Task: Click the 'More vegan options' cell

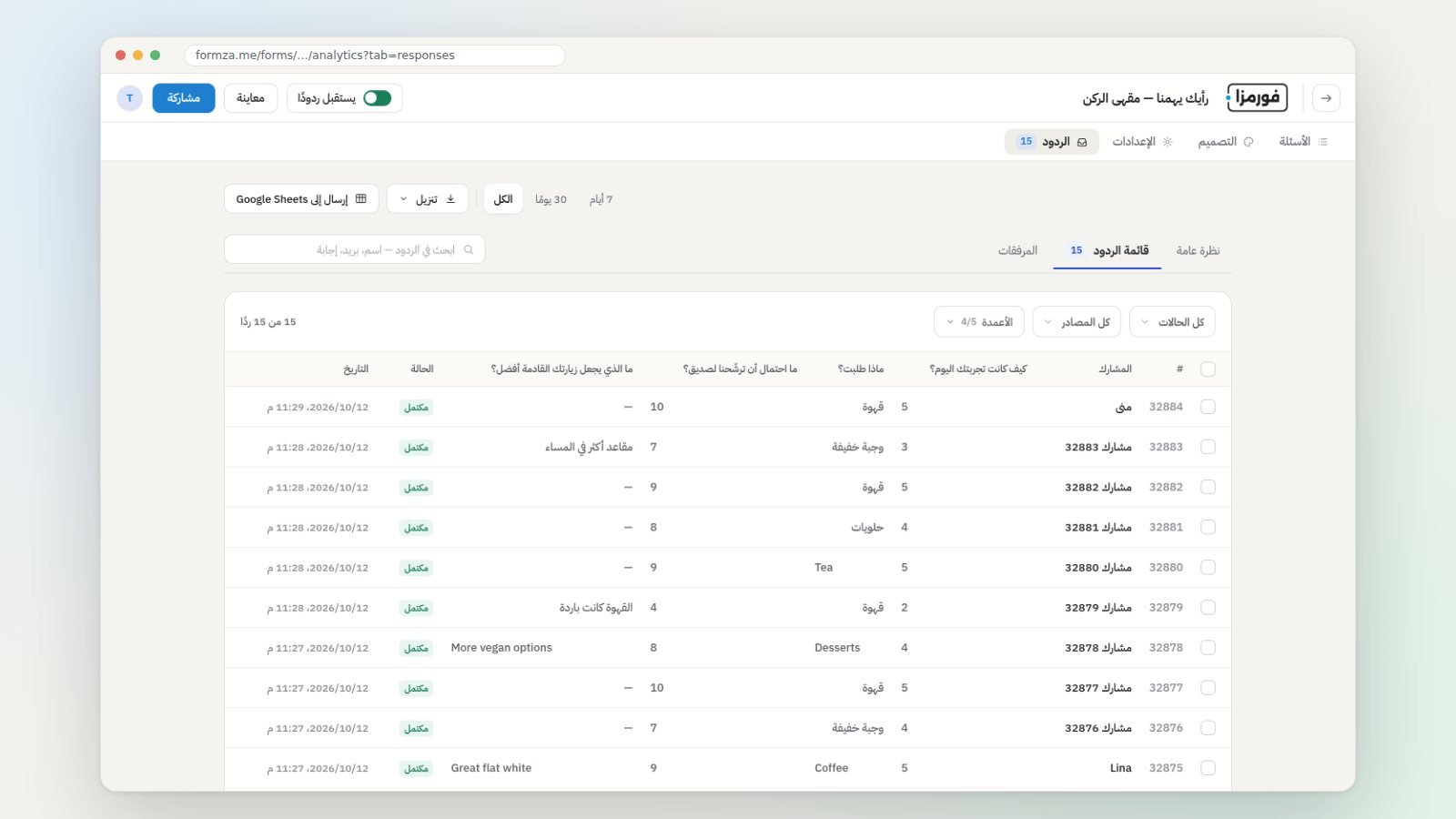Action: pos(501,648)
